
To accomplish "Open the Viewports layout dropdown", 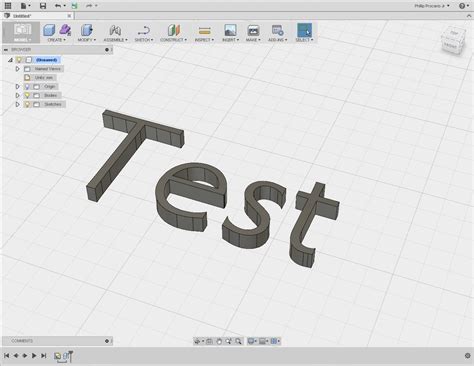I will (x=275, y=341).
